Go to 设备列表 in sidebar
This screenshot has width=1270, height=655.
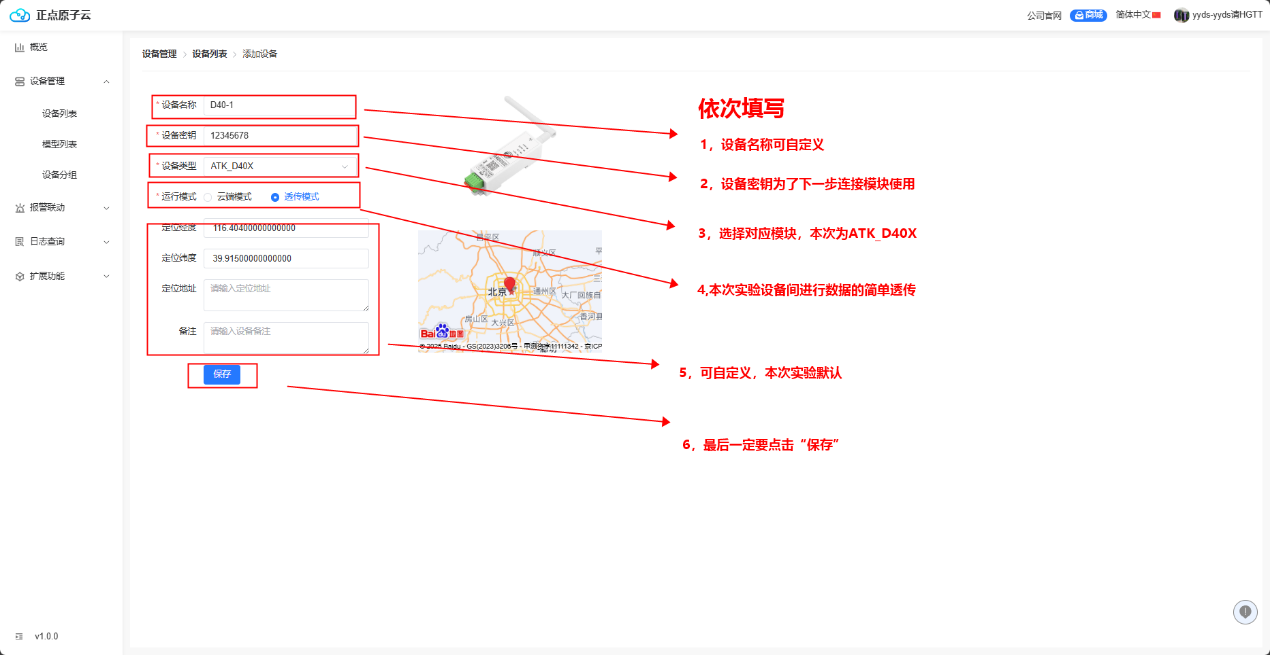[60, 114]
